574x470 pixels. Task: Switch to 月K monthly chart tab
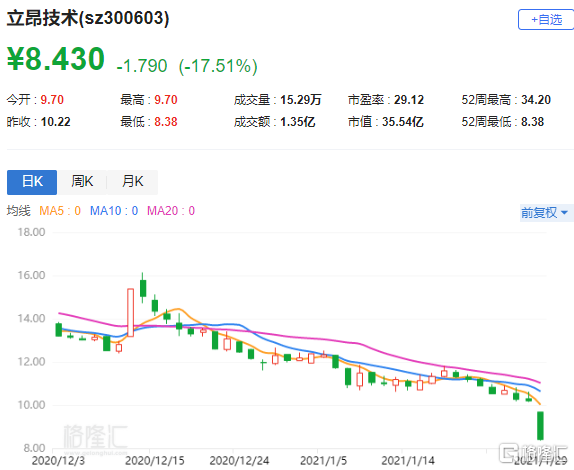tap(133, 182)
